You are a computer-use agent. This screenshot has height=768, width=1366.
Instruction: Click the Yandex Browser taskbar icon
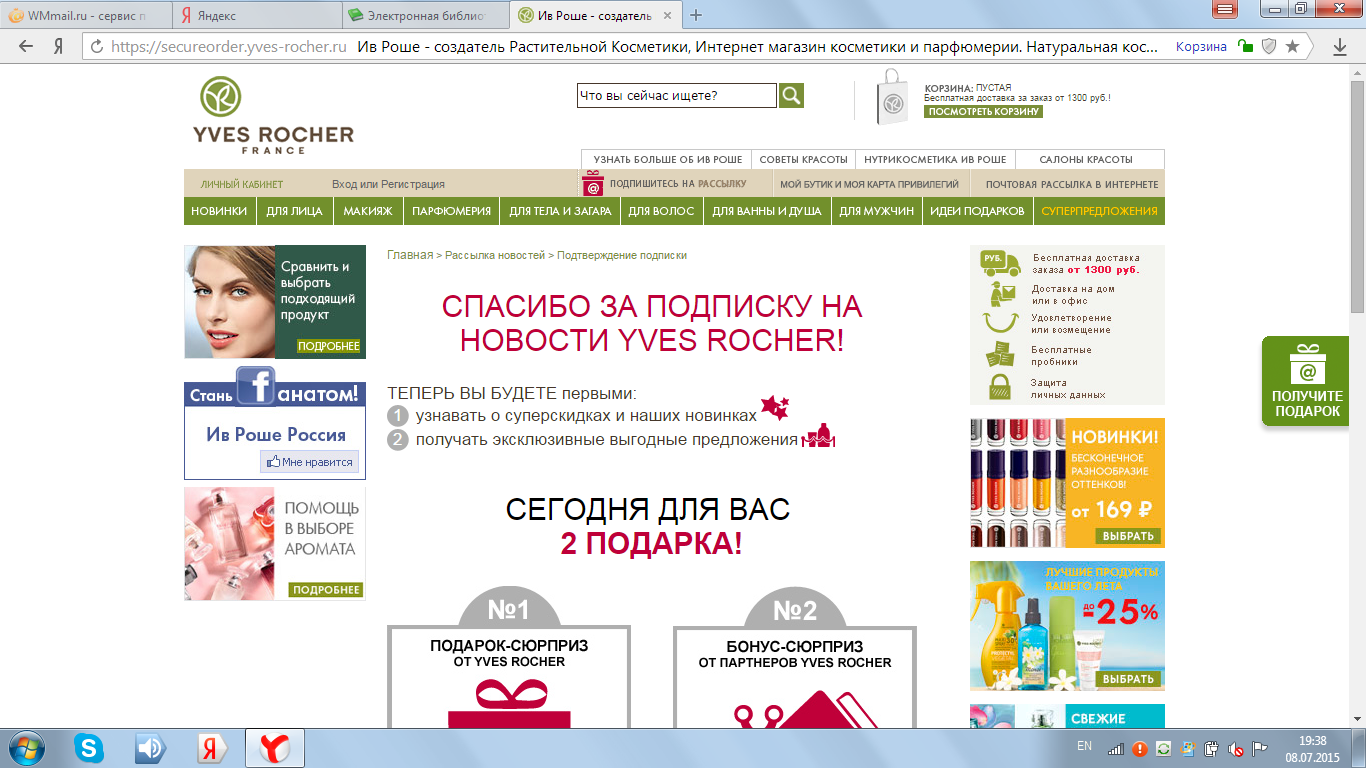(x=275, y=748)
